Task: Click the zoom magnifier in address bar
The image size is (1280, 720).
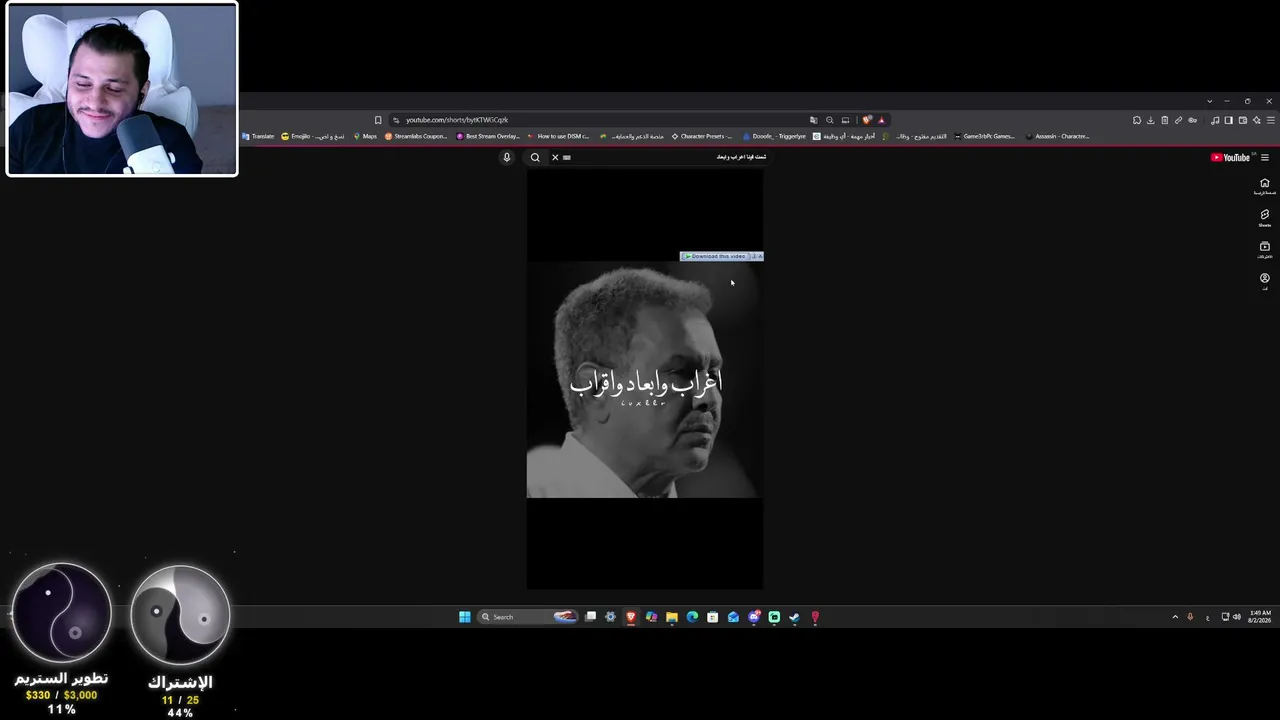Action: [x=829, y=120]
